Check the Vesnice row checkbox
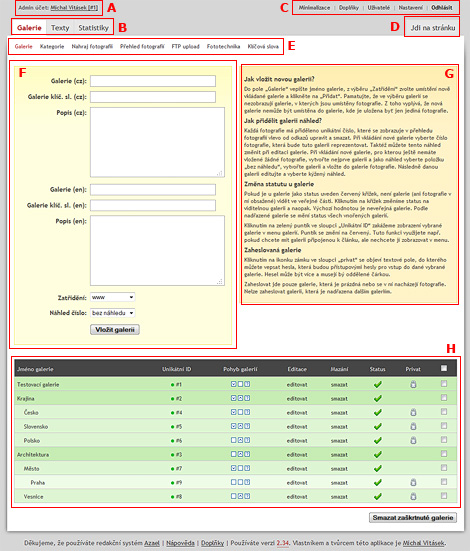Image resolution: width=470 pixels, height=551 pixels. (444, 496)
